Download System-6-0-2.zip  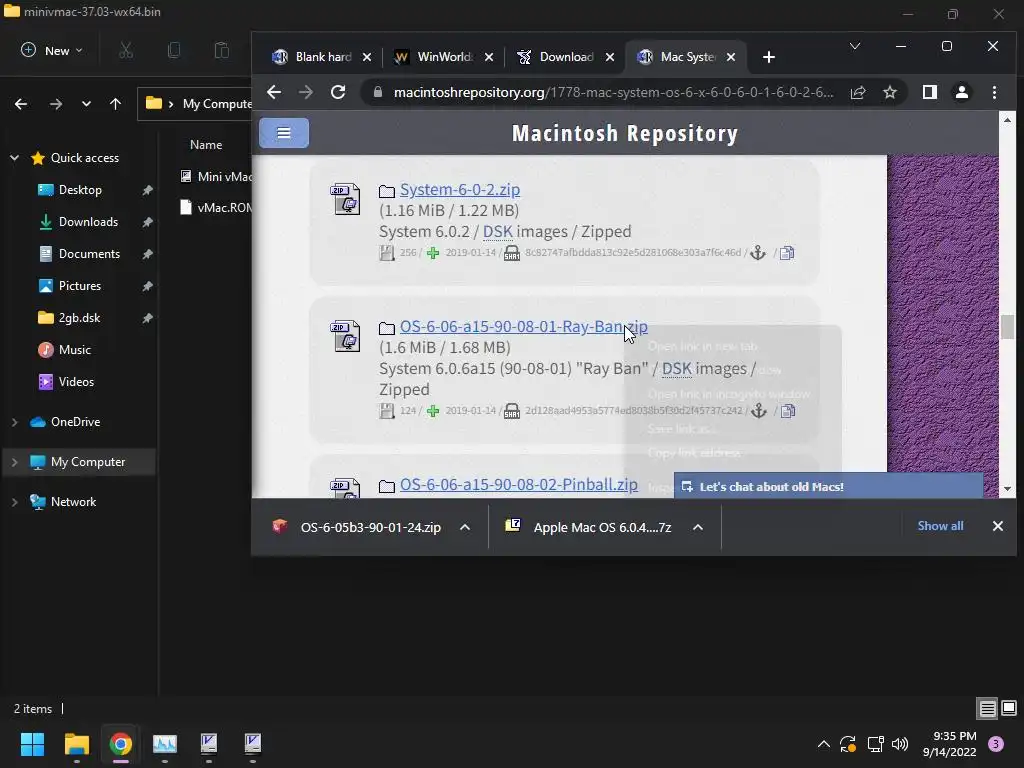point(460,189)
